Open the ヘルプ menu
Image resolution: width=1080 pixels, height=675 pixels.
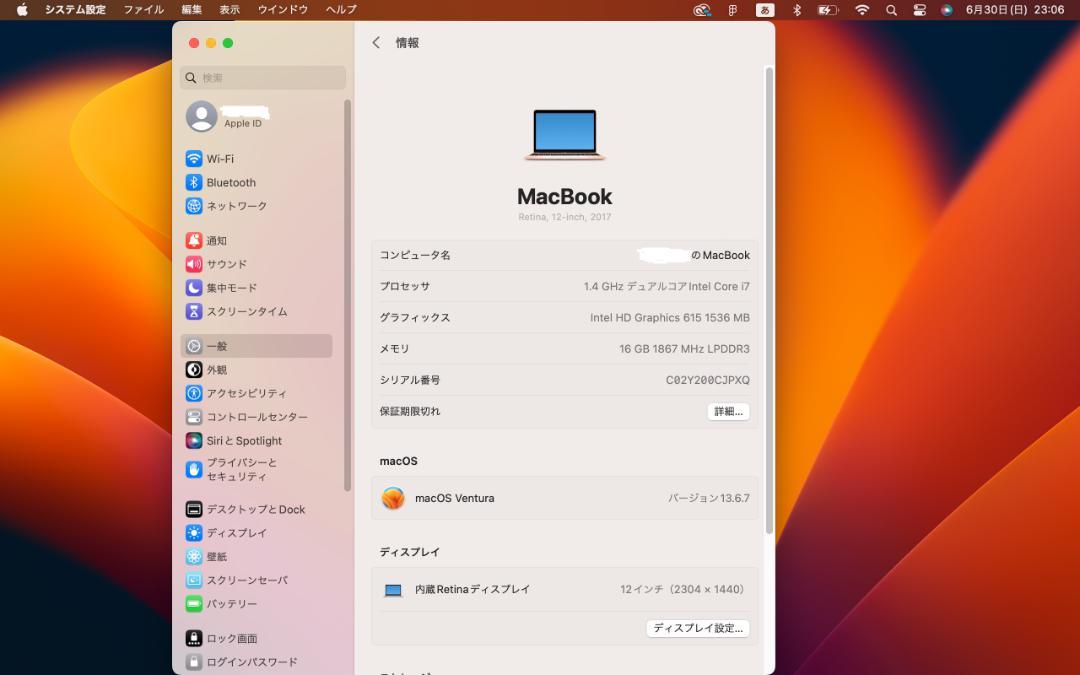[341, 10]
